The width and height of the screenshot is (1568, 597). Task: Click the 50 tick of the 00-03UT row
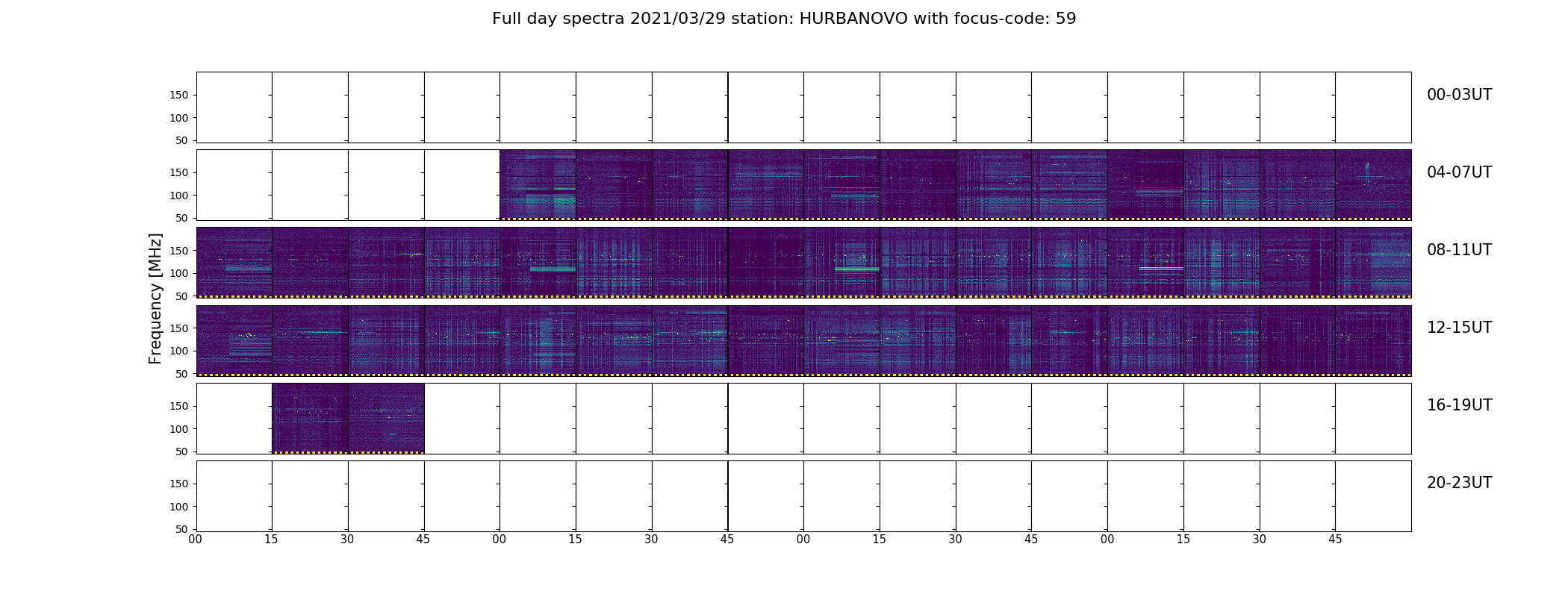182,140
